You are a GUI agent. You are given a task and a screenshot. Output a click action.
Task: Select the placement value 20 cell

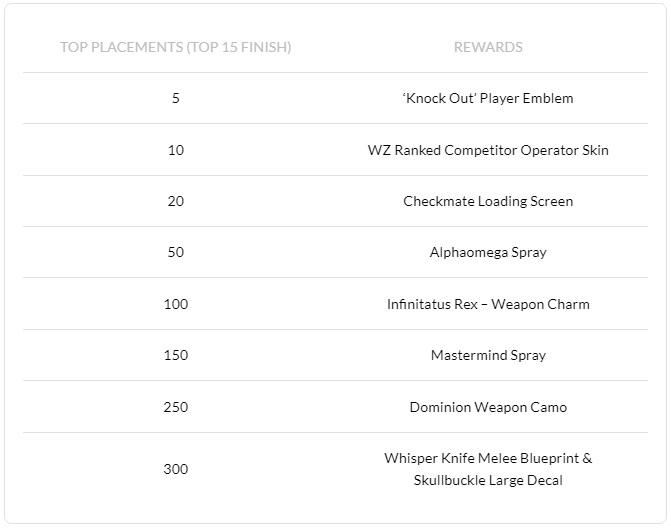pyautogui.click(x=175, y=201)
